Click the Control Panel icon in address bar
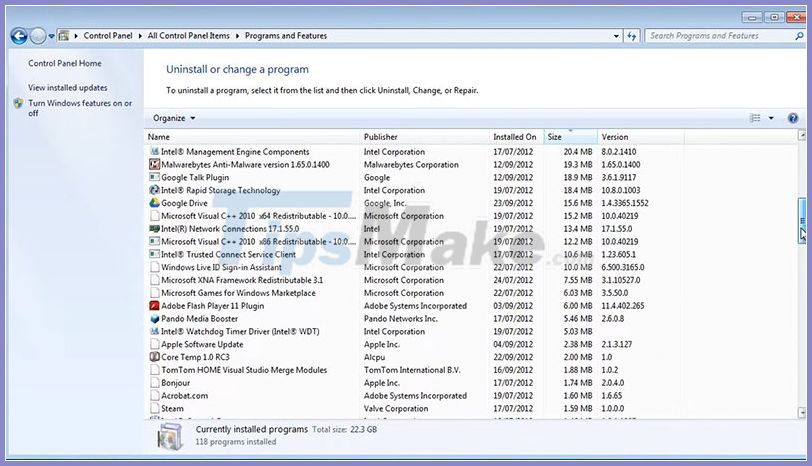Screen dimensions: 812x466 pyautogui.click(x=64, y=36)
